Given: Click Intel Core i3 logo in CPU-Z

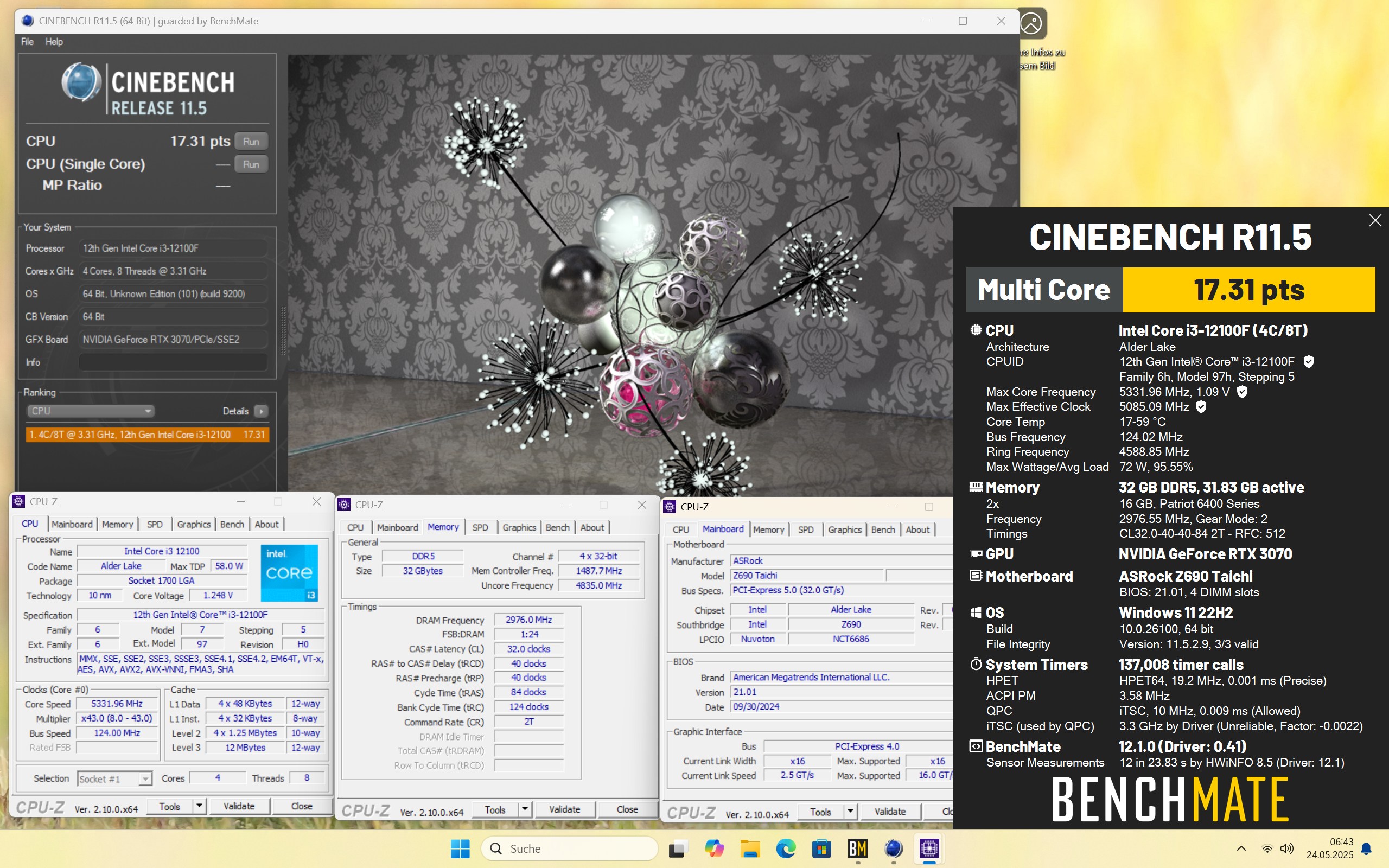Looking at the screenshot, I should 289,572.
